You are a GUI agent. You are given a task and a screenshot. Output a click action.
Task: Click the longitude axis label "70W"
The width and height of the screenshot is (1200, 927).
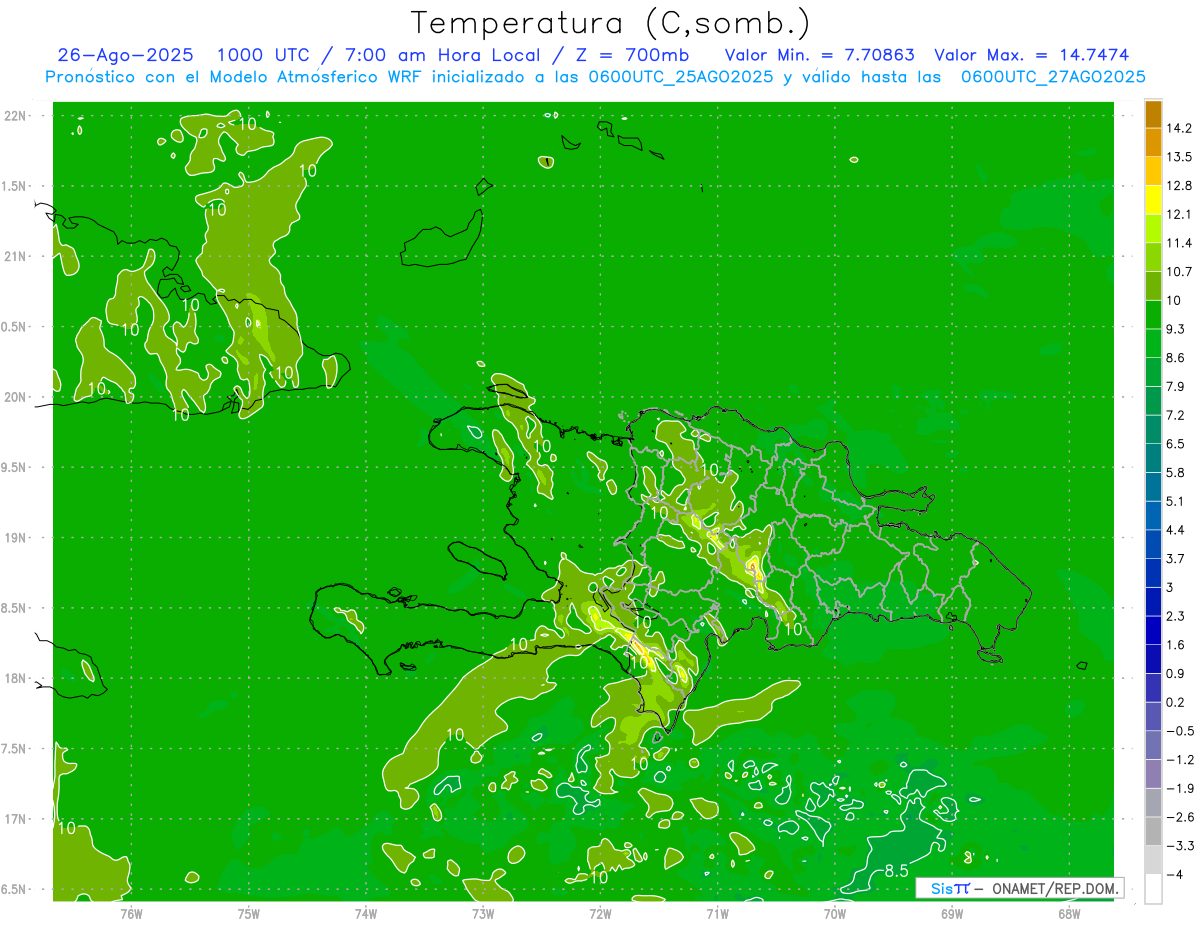pyautogui.click(x=834, y=913)
